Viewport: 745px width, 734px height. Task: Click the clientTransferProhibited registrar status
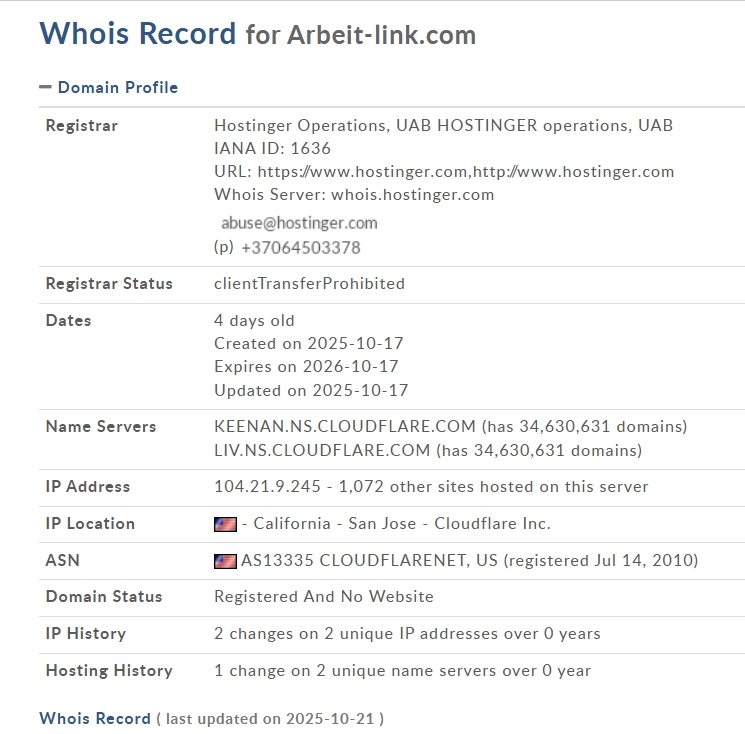coord(309,284)
